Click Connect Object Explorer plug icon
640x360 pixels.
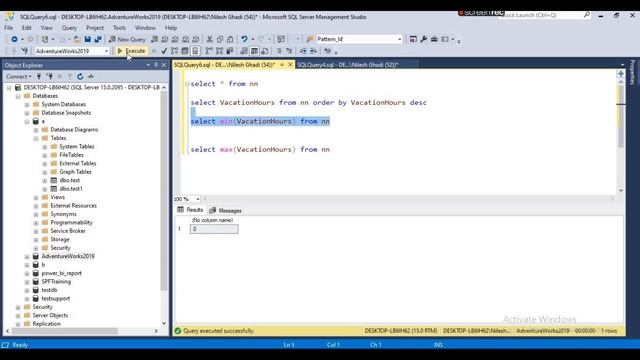coord(39,76)
